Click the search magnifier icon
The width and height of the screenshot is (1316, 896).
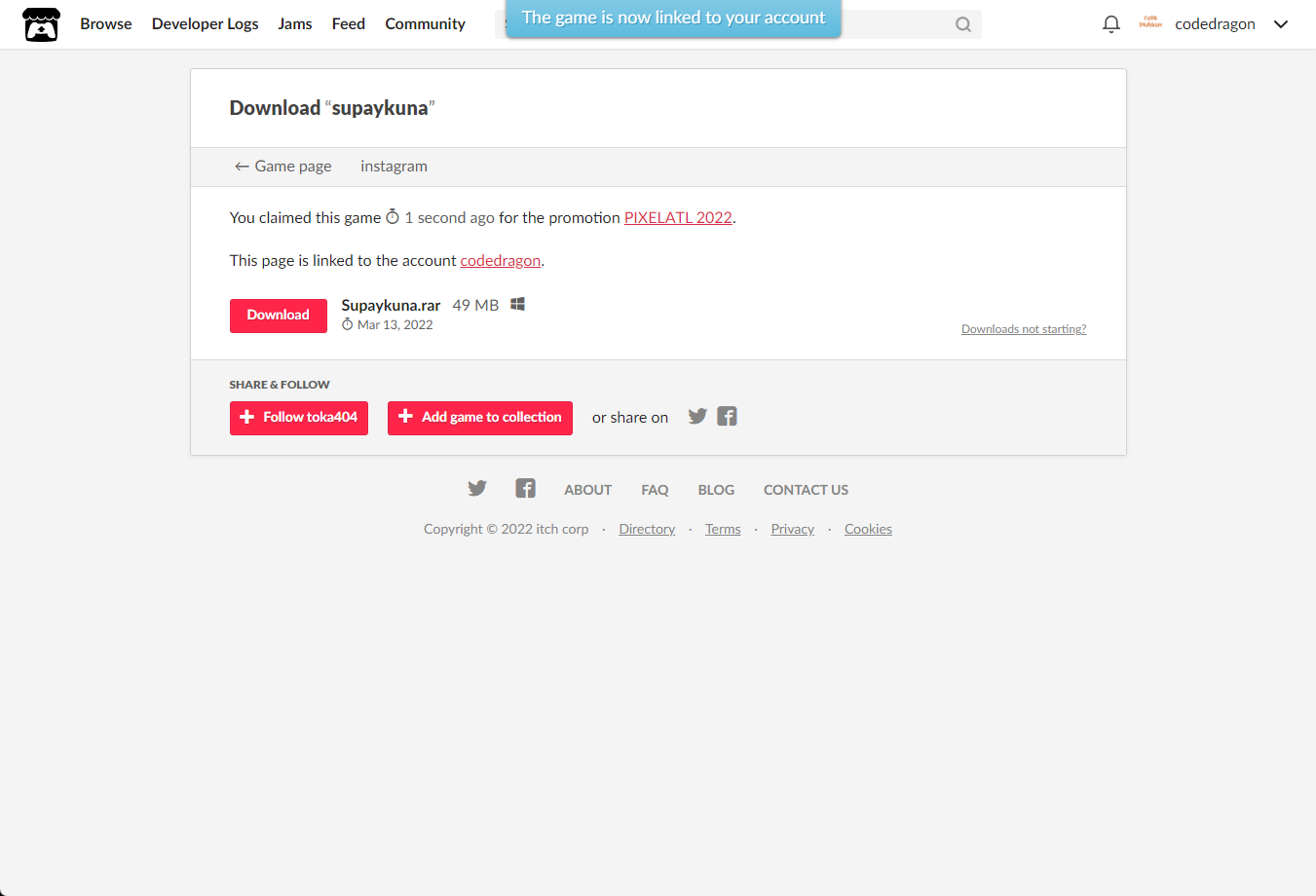tap(963, 24)
